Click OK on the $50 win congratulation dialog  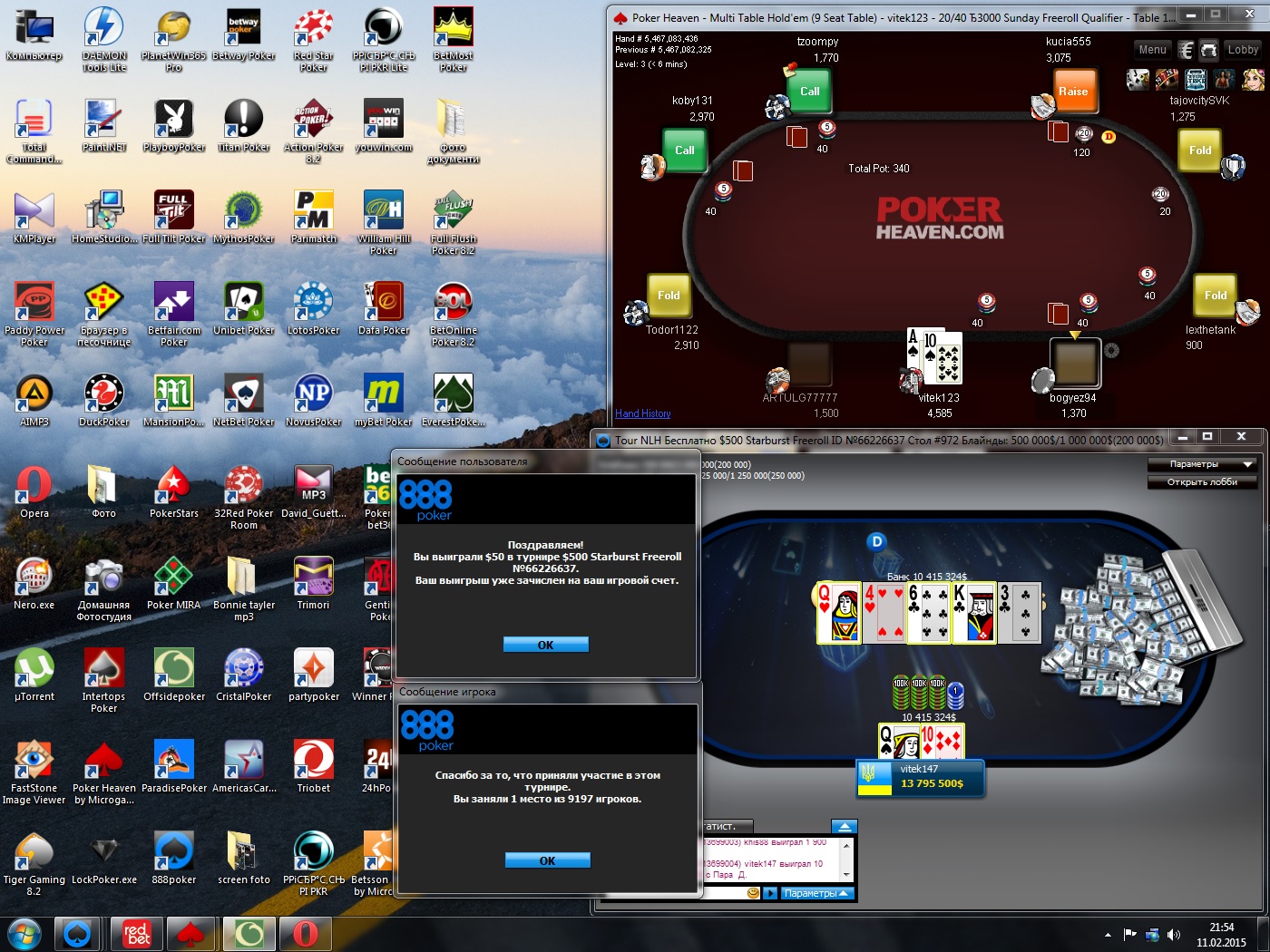(545, 645)
